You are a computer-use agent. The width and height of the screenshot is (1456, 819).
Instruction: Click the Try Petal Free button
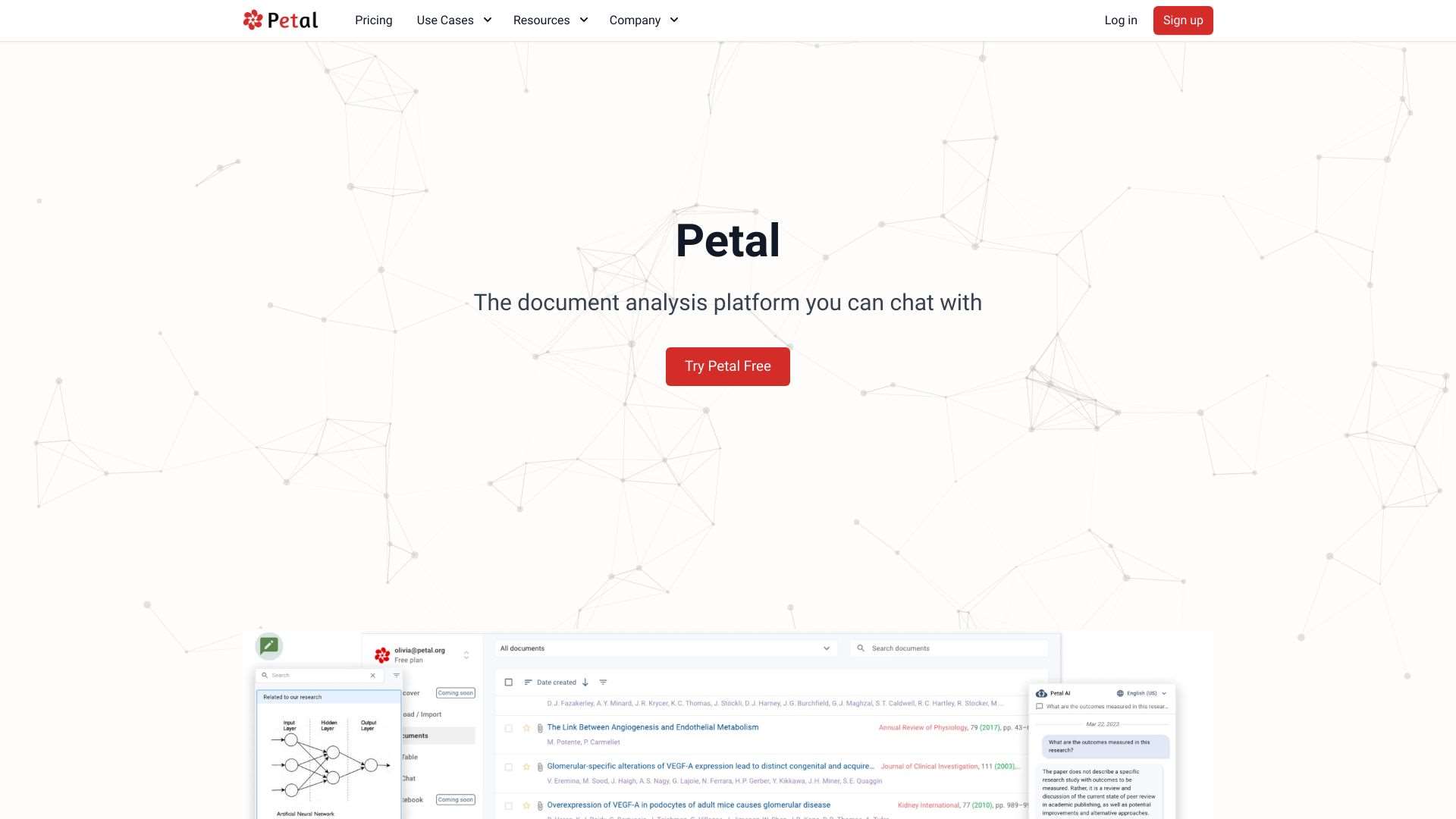click(x=727, y=366)
